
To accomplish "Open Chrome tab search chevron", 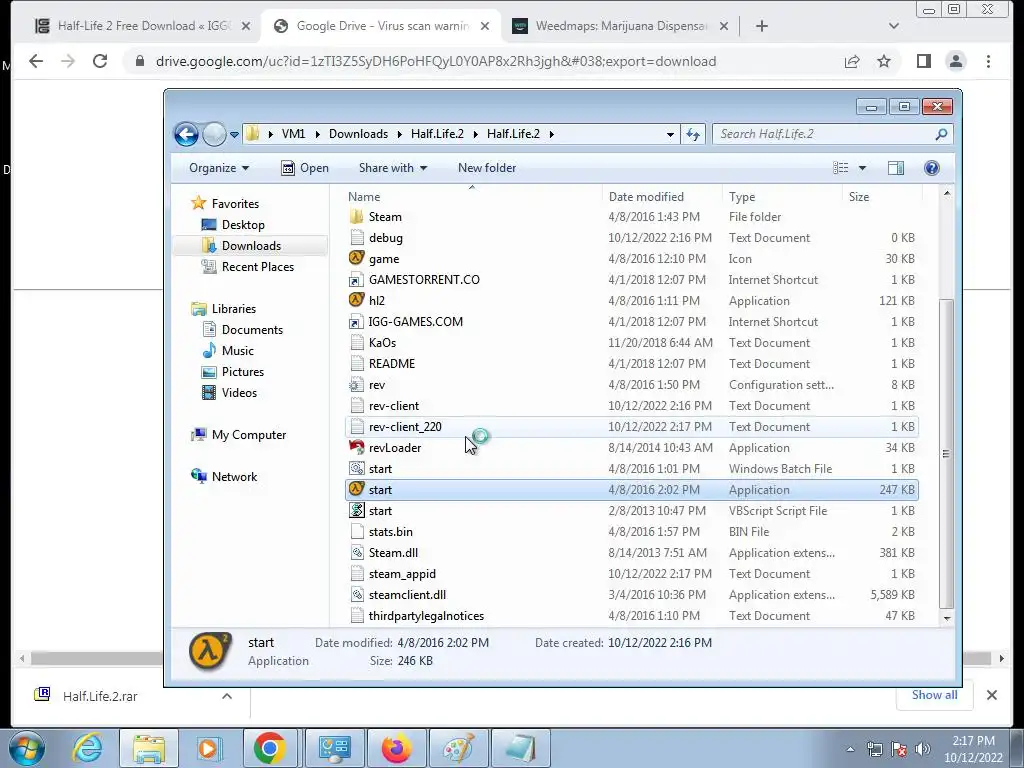I will pos(894,26).
